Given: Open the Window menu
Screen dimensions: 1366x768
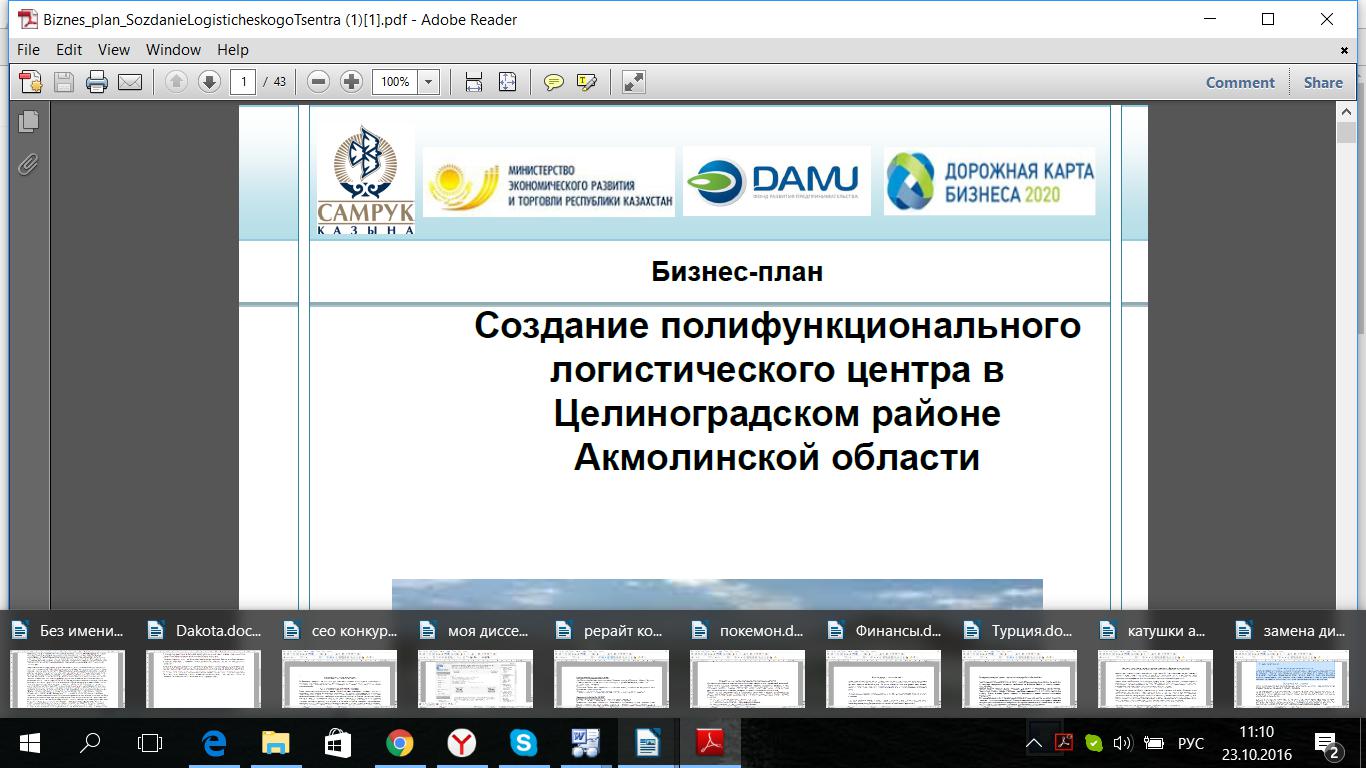Looking at the screenshot, I should (173, 49).
